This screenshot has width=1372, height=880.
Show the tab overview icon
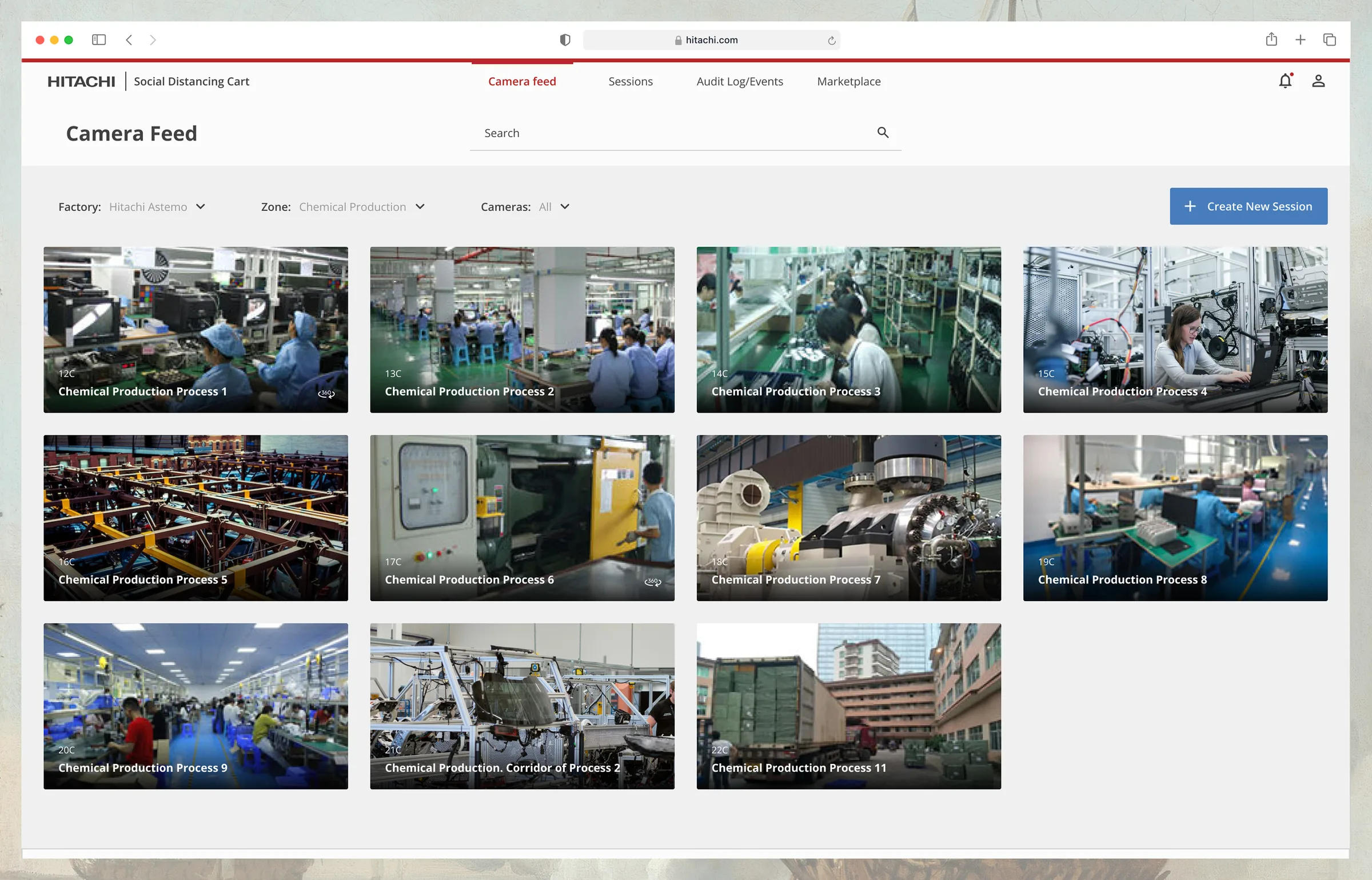1330,40
